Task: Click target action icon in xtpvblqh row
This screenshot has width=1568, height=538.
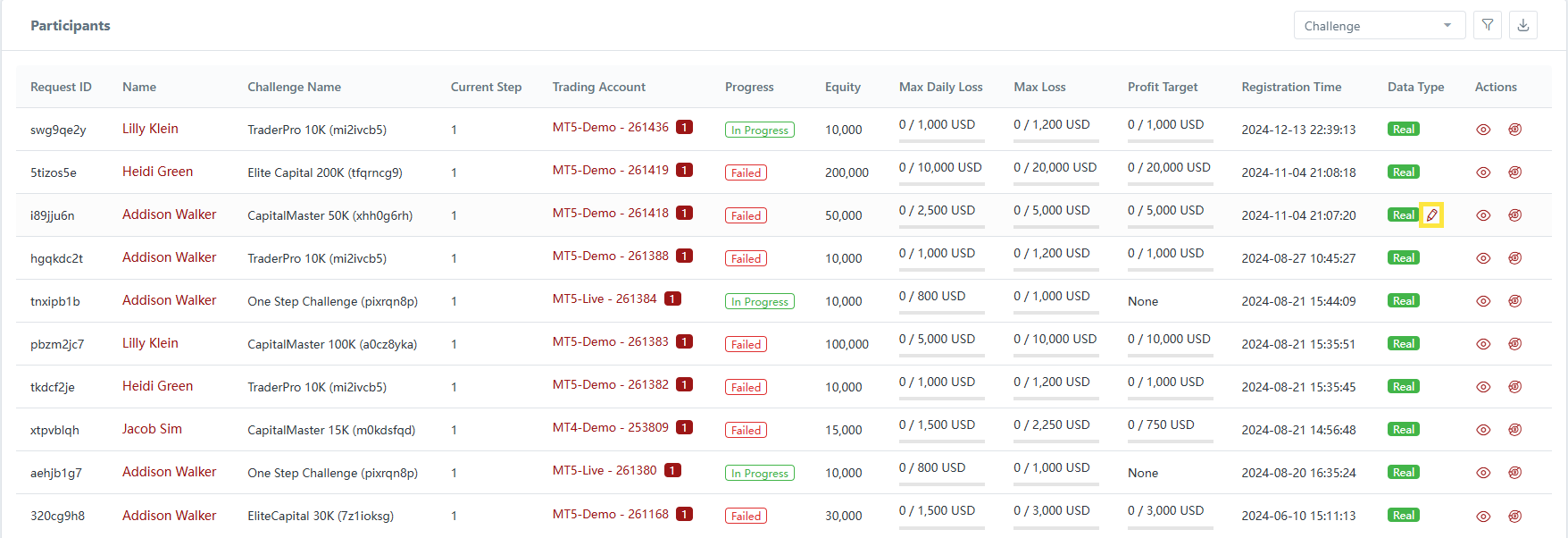Action: click(1515, 430)
